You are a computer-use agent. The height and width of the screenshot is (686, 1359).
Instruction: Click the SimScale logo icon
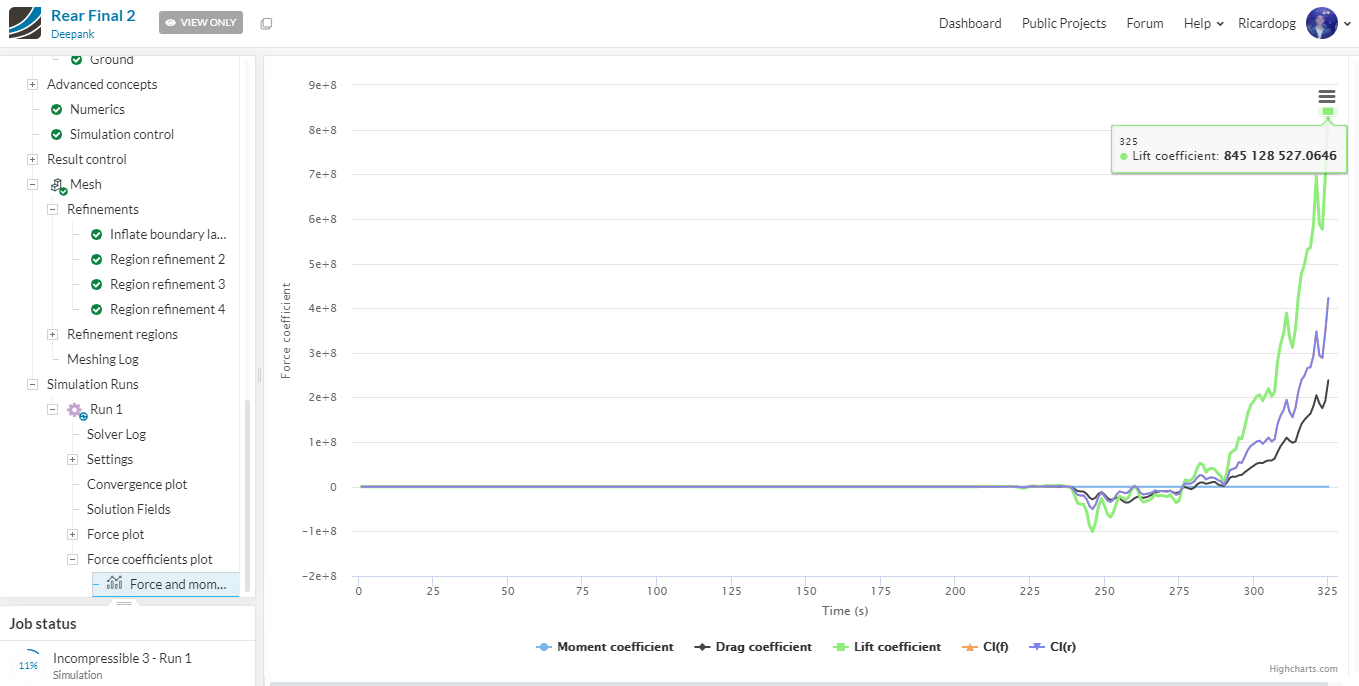coord(25,23)
